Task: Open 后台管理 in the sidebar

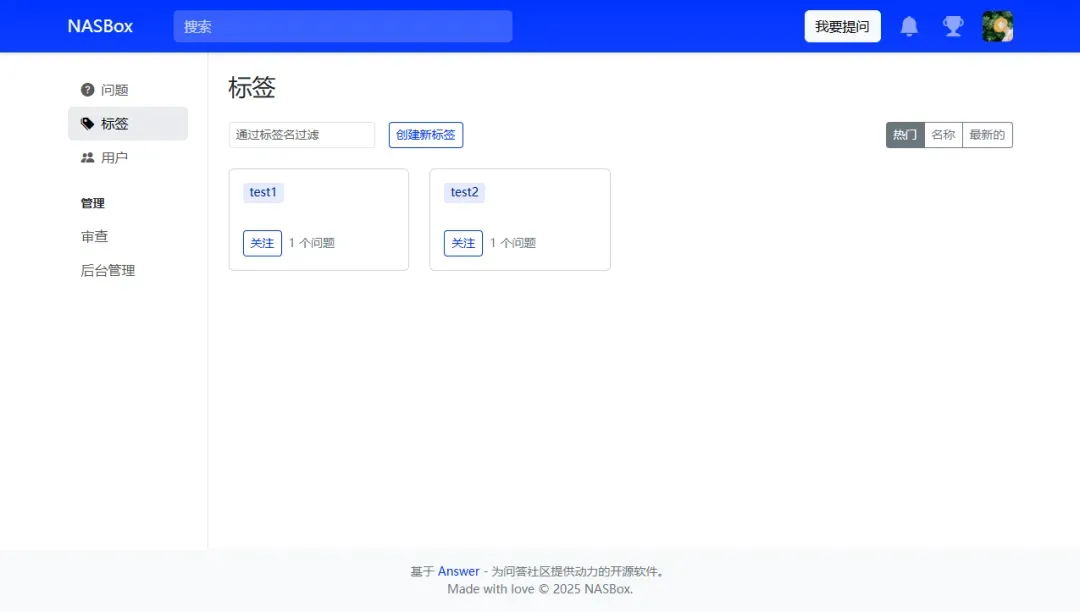Action: 108,271
